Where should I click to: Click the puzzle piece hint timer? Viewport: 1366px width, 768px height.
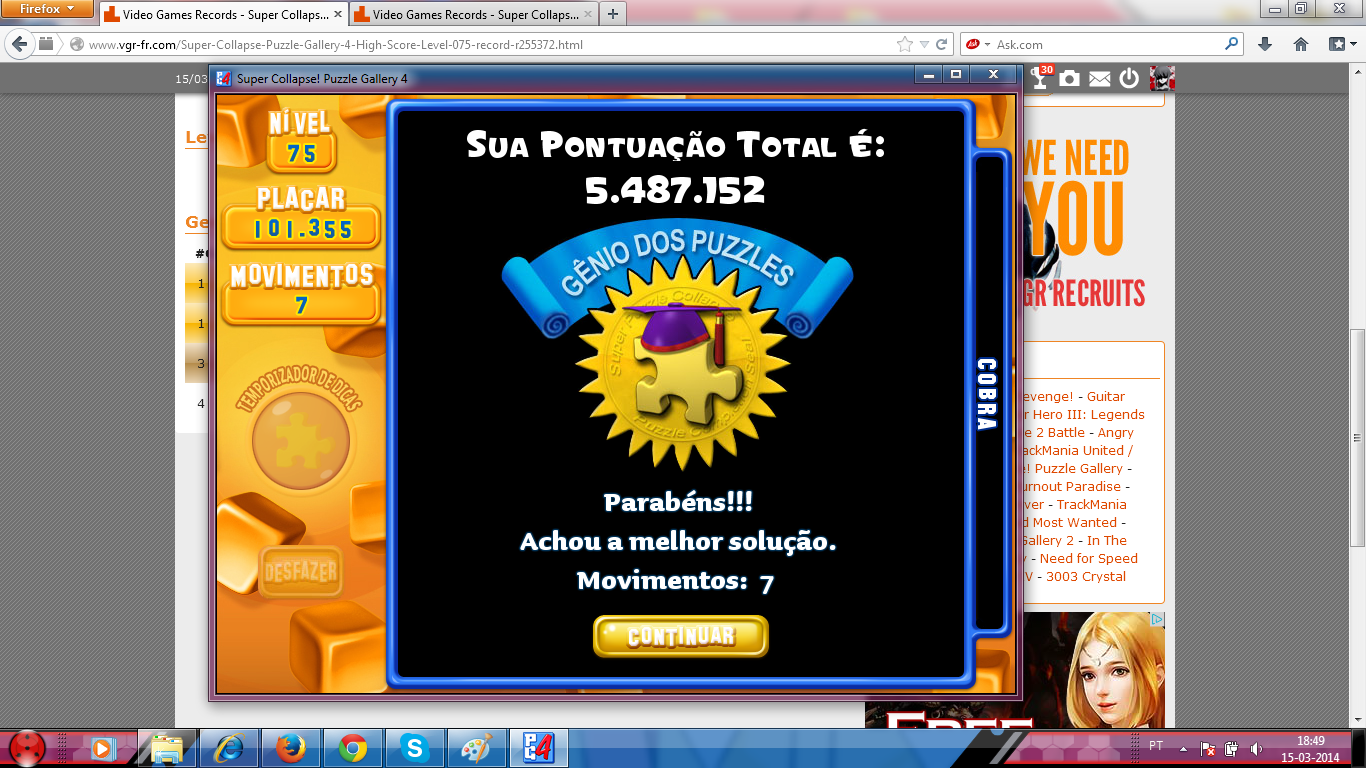pyautogui.click(x=301, y=440)
